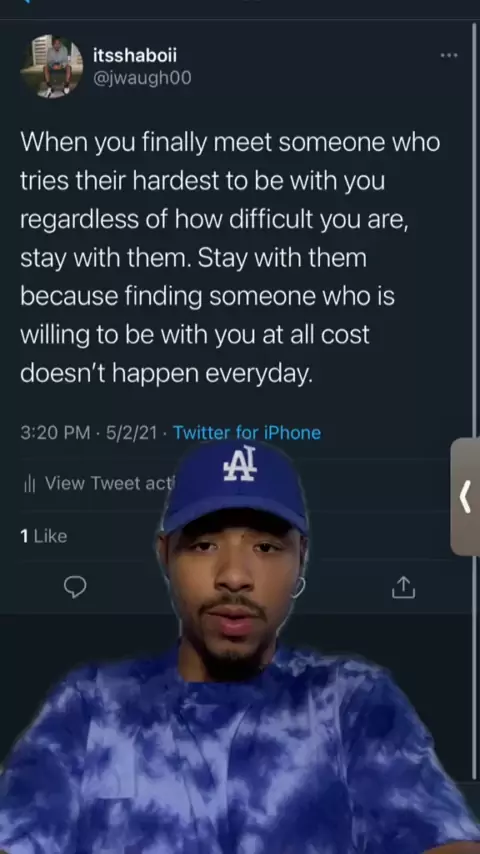Click the man's face in the video overlay

(x=232, y=588)
